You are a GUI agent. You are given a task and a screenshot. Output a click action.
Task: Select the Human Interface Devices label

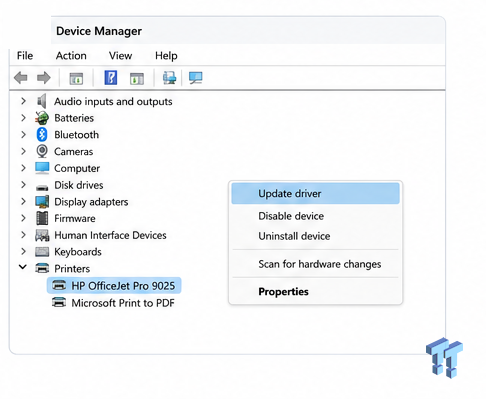click(x=110, y=235)
